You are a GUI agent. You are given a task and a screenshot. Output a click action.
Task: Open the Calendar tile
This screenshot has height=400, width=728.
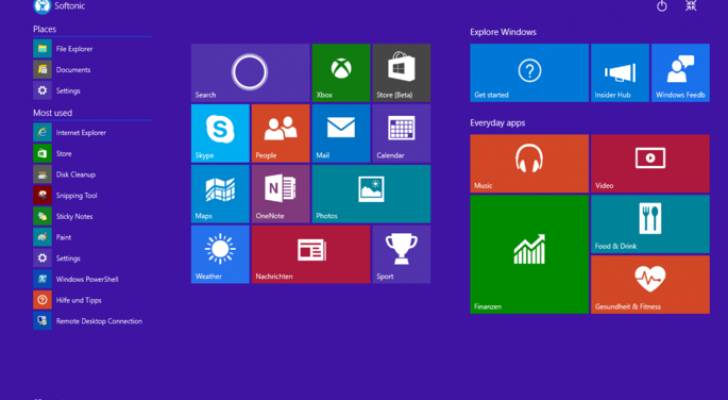pyautogui.click(x=402, y=133)
